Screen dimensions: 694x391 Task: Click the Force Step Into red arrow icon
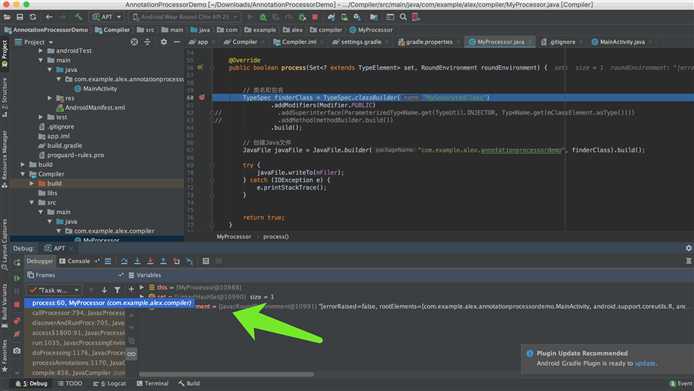coord(150,261)
